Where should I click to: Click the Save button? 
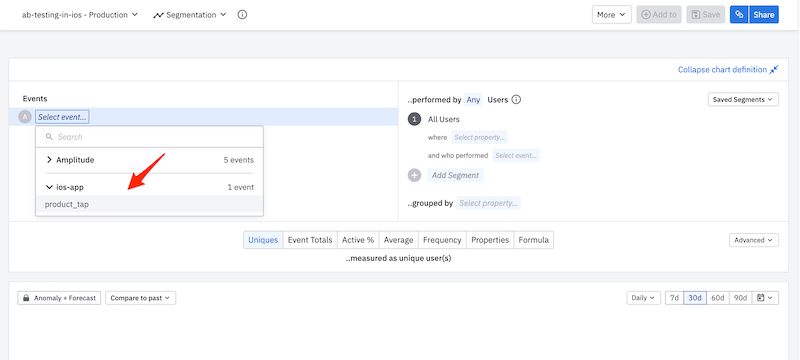click(706, 15)
